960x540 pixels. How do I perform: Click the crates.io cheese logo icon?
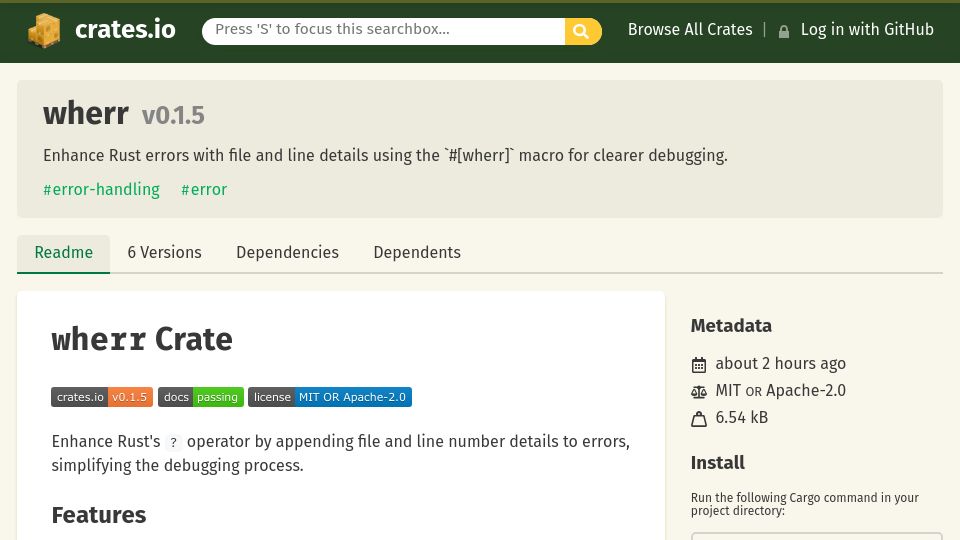44,30
